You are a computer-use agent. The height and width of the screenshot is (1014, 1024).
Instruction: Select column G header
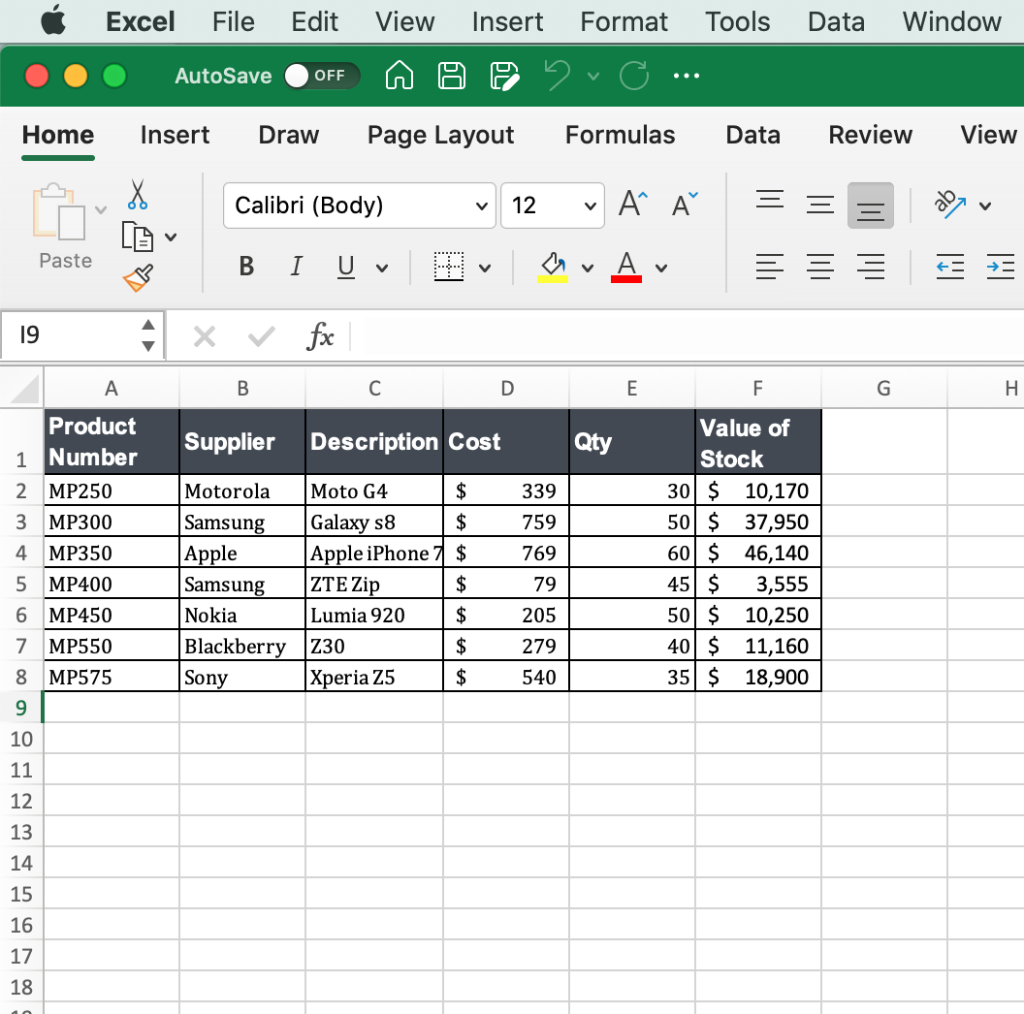pos(884,388)
